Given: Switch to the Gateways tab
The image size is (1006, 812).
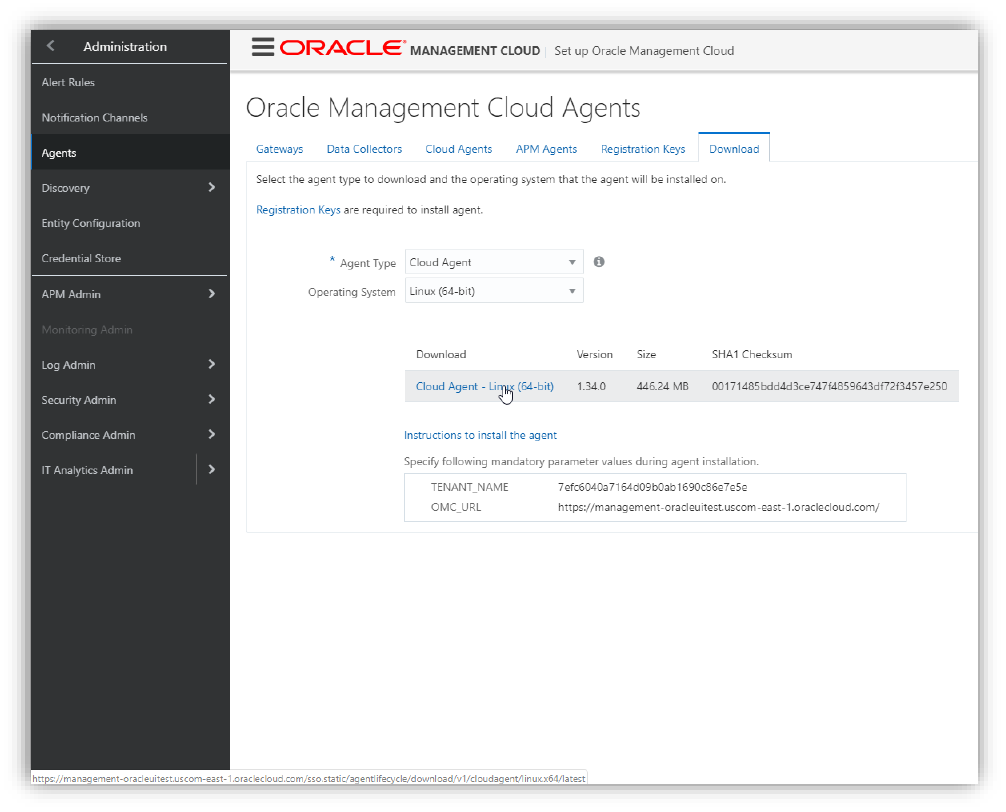Looking at the screenshot, I should click(279, 149).
